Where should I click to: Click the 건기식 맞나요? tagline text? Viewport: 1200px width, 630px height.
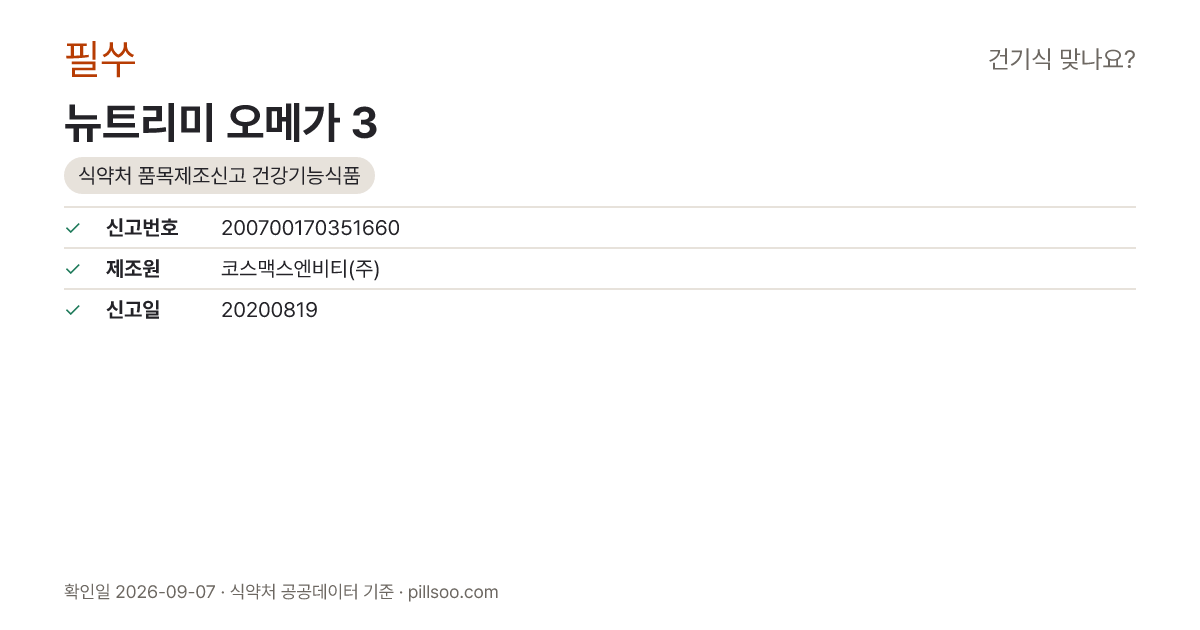(x=1061, y=59)
